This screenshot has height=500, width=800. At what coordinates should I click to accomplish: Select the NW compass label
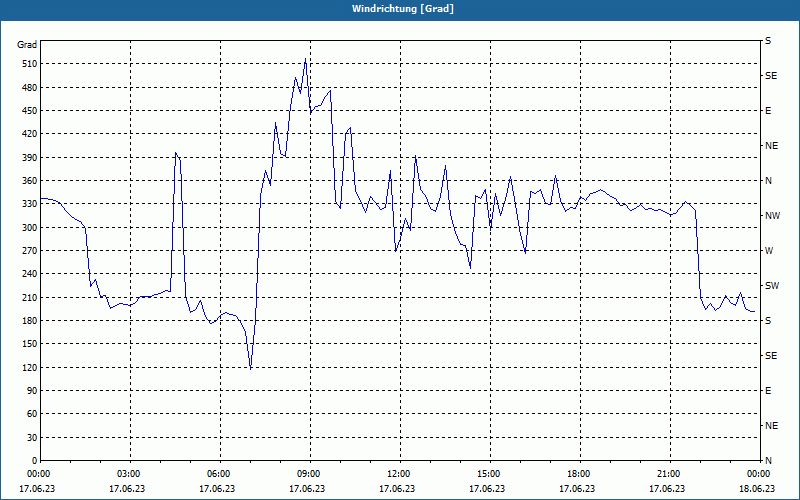click(772, 216)
